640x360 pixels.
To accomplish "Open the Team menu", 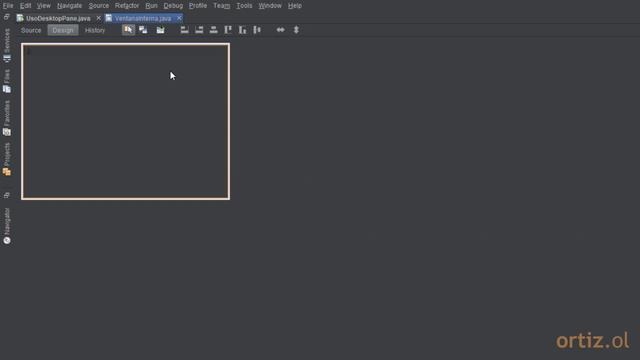I will coord(222,6).
